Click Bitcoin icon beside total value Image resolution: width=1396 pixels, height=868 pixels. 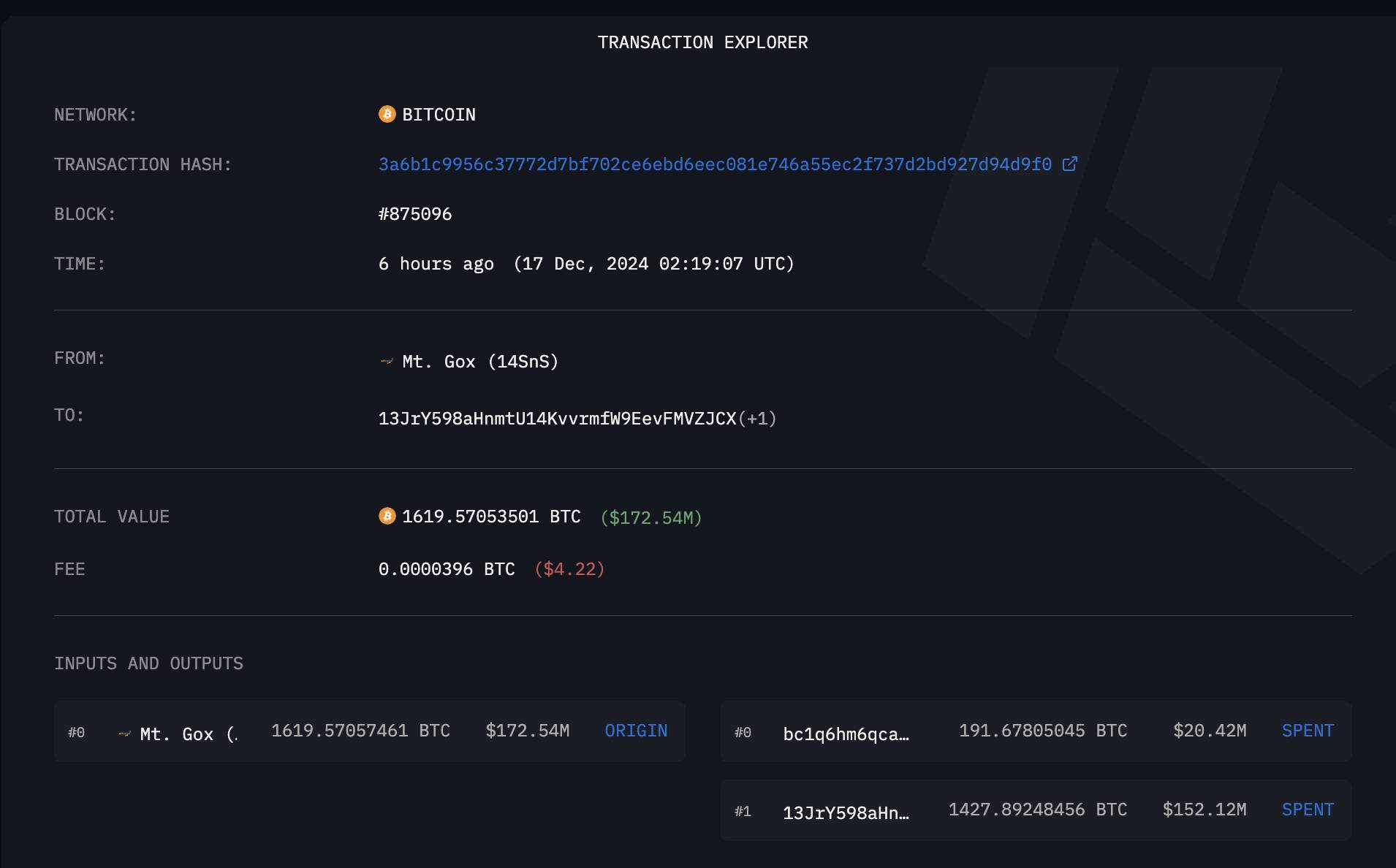point(387,516)
